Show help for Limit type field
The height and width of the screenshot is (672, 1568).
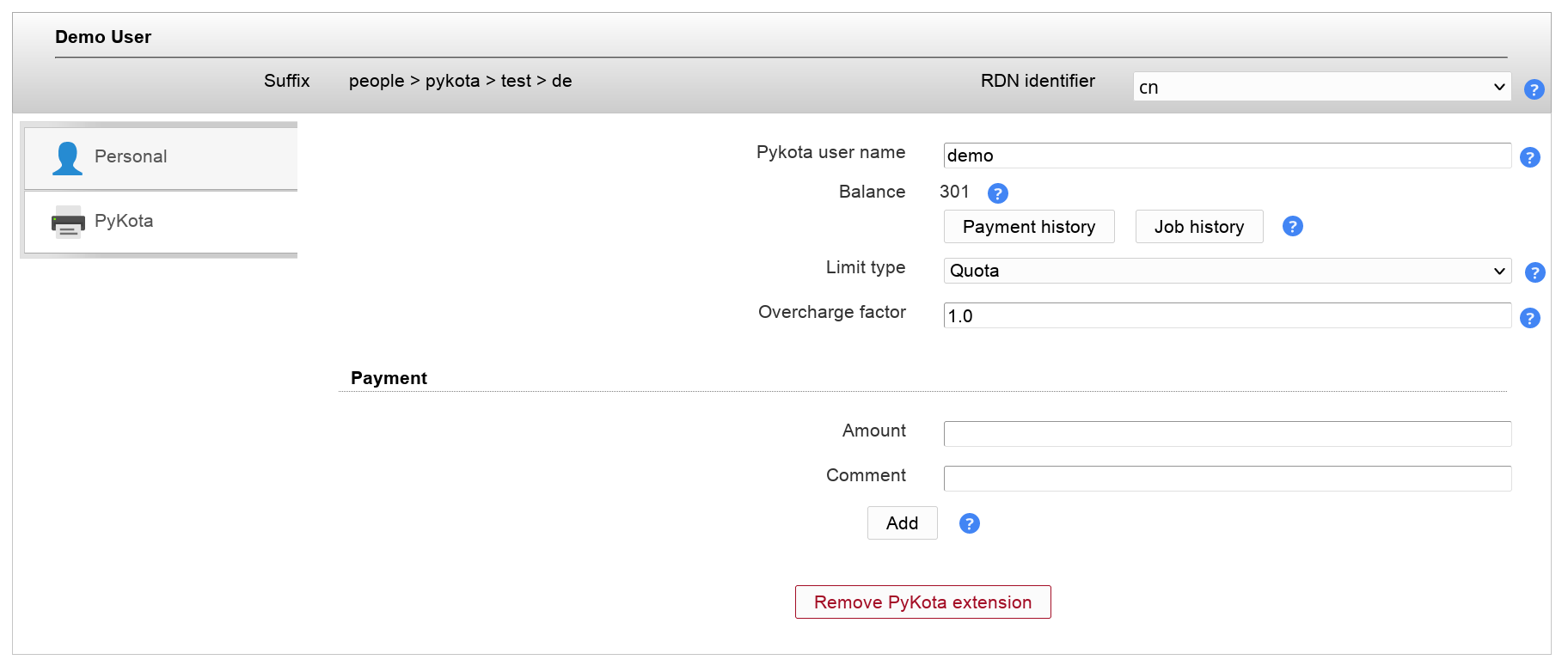point(1534,272)
